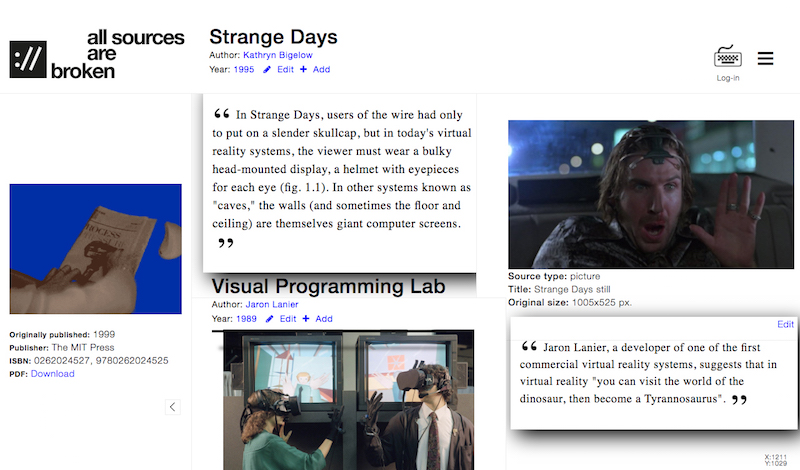Click plus icon beside Visual Programming Lab Add
Viewport: 800px width, 470px height.
(306, 318)
